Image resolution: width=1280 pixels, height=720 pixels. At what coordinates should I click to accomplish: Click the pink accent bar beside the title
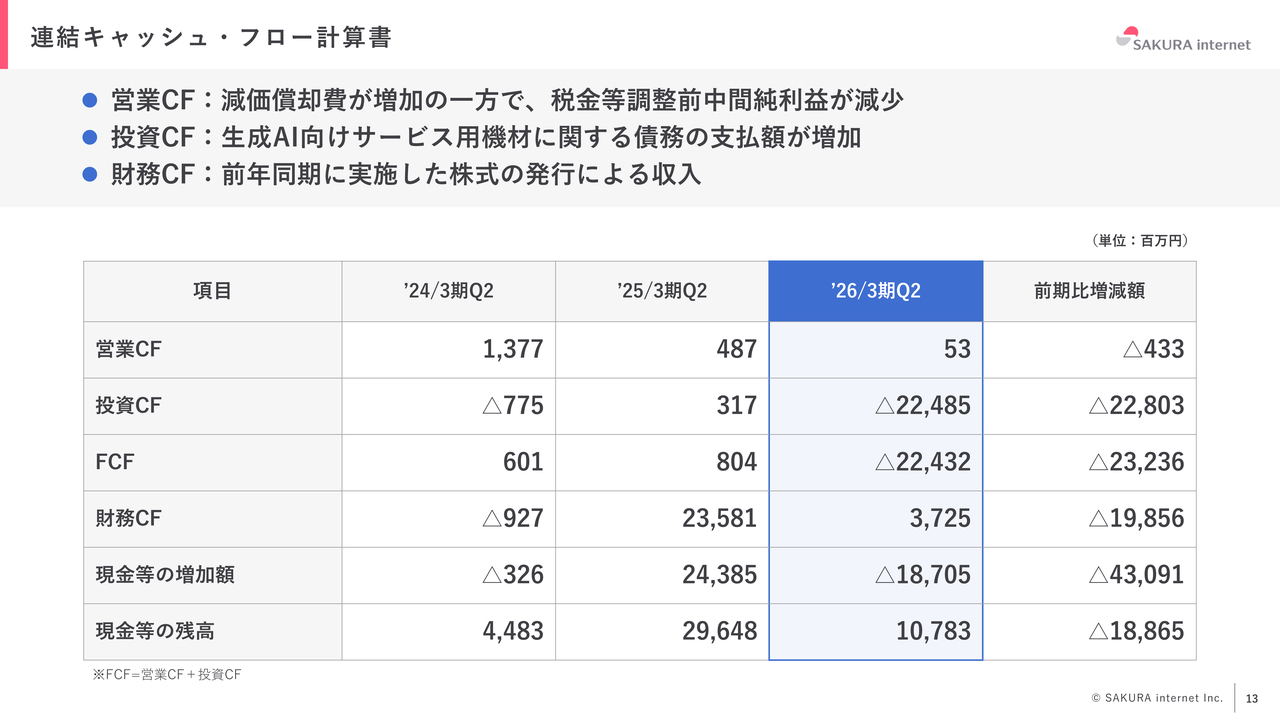pyautogui.click(x=3, y=35)
